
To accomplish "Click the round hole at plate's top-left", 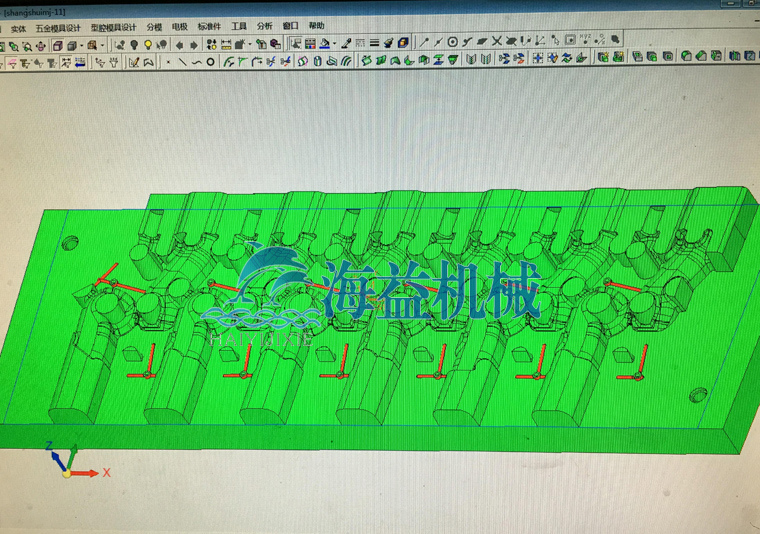I will tap(70, 242).
